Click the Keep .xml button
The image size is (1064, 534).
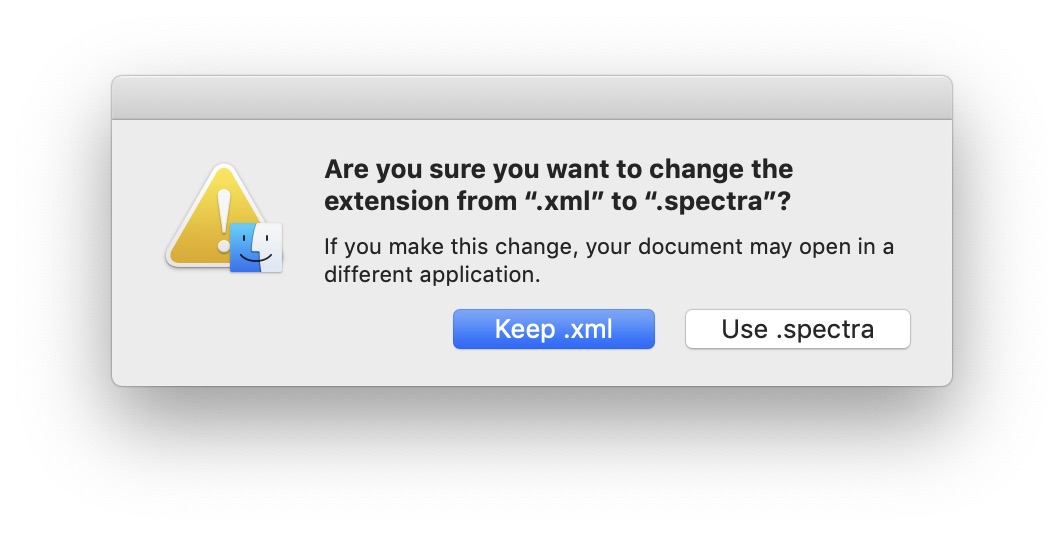pos(553,329)
